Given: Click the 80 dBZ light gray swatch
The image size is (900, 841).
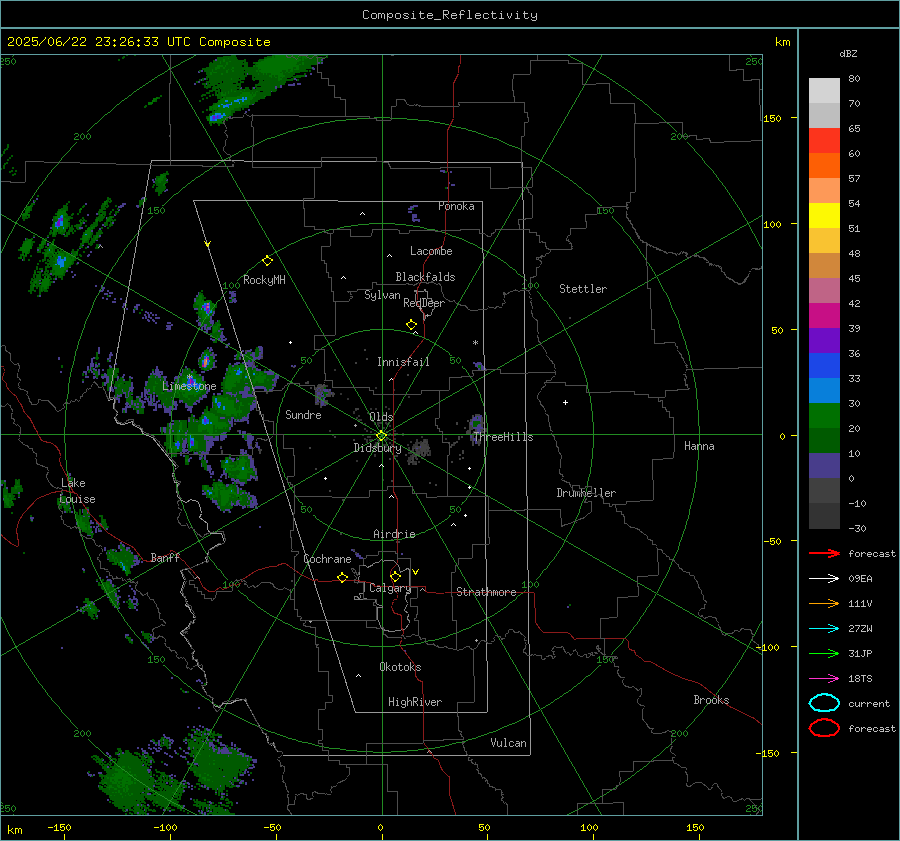Looking at the screenshot, I should coord(824,90).
